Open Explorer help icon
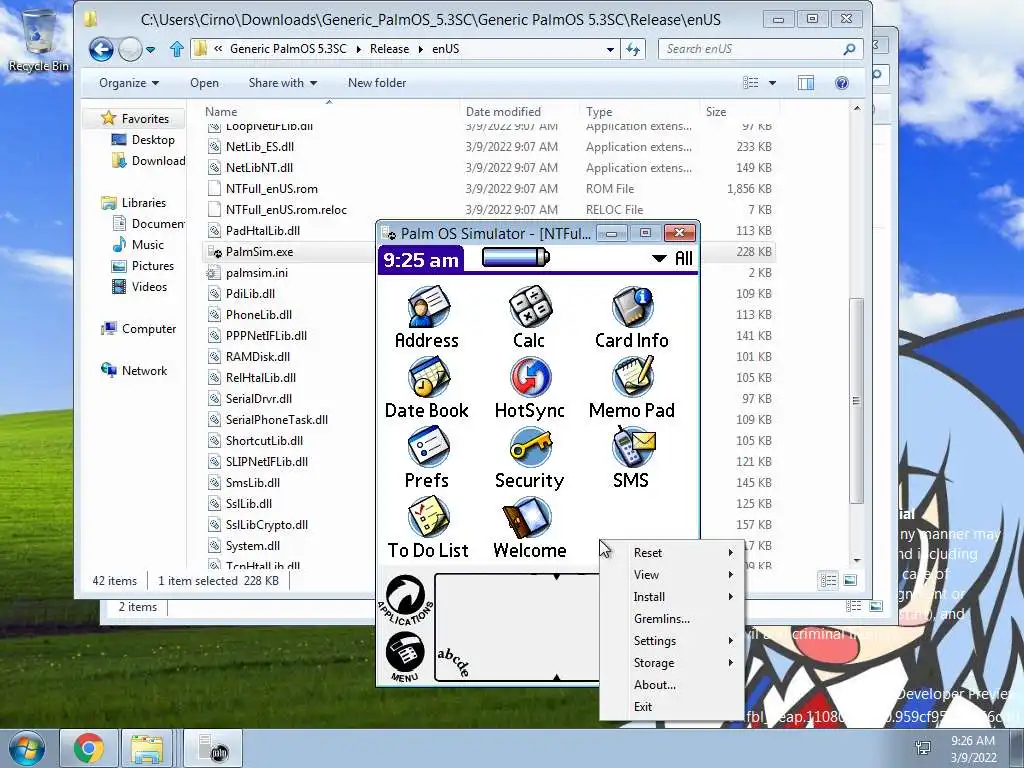This screenshot has height=768, width=1024. point(842,83)
